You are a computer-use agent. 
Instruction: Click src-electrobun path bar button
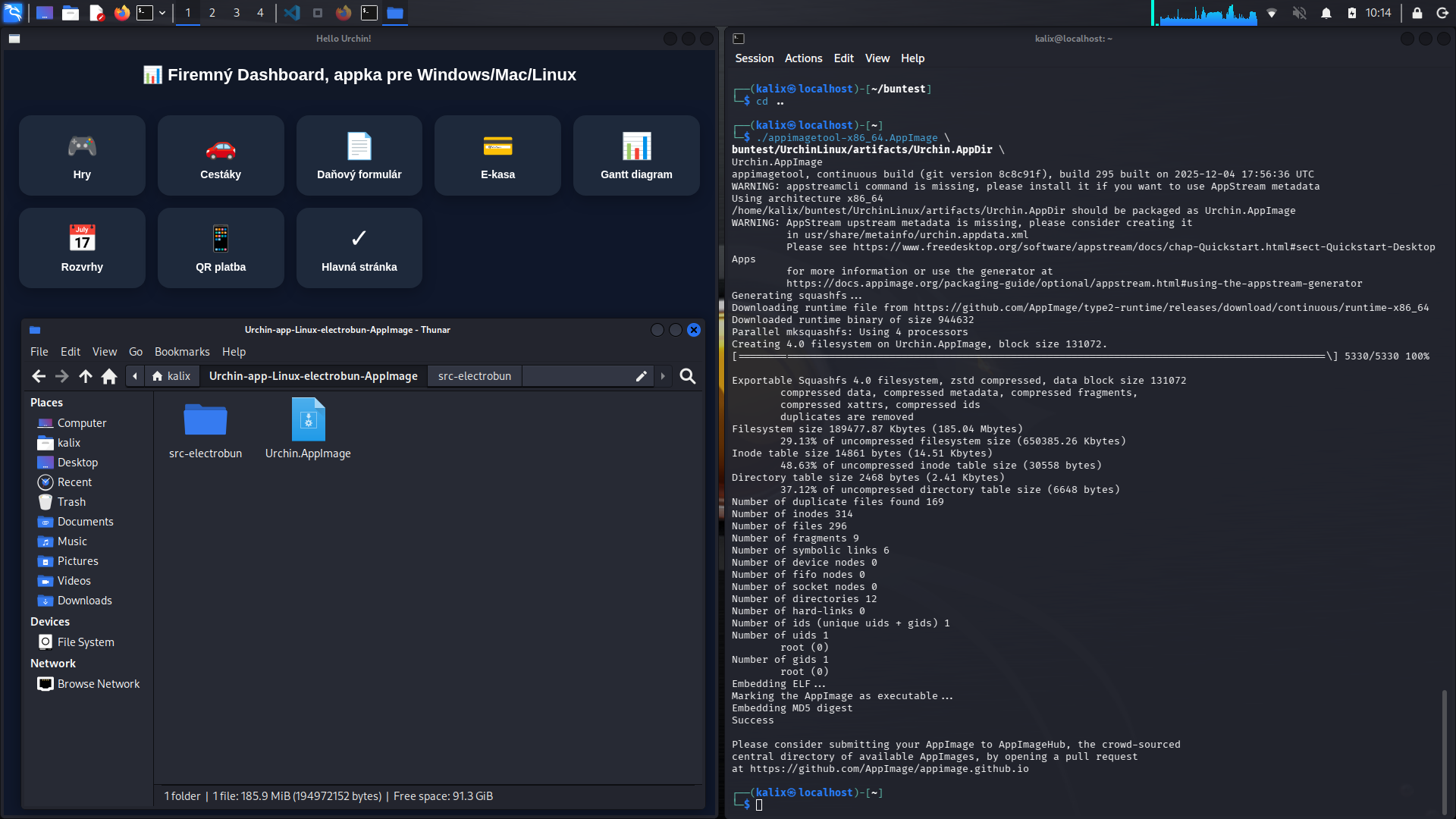(475, 376)
